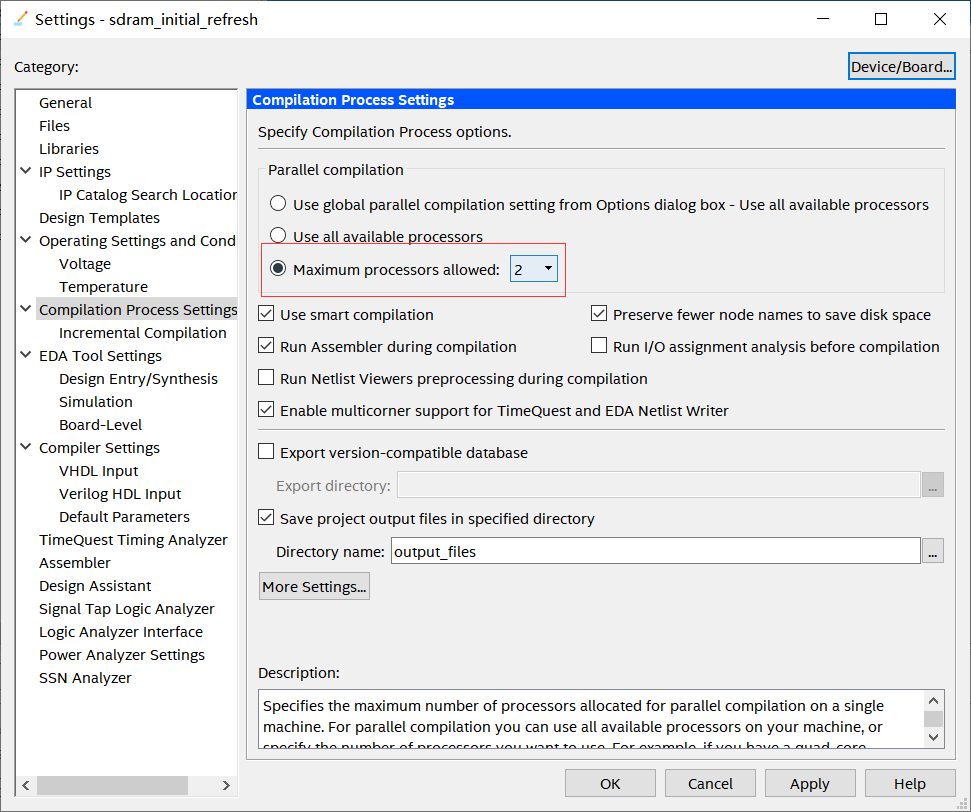
Task: Enable "Run Netlist Viewers preprocessing during compilation"
Action: (x=266, y=378)
